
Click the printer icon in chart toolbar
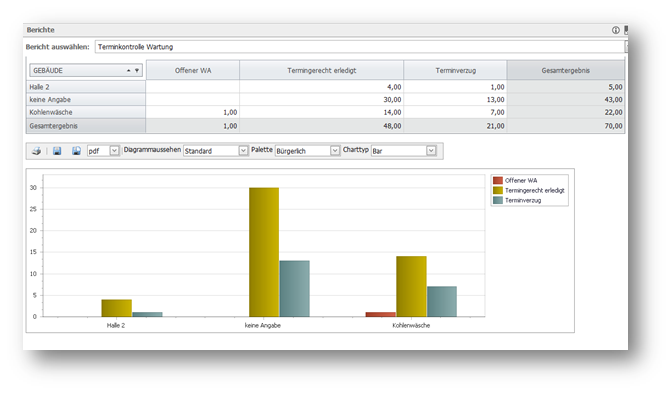[x=36, y=151]
